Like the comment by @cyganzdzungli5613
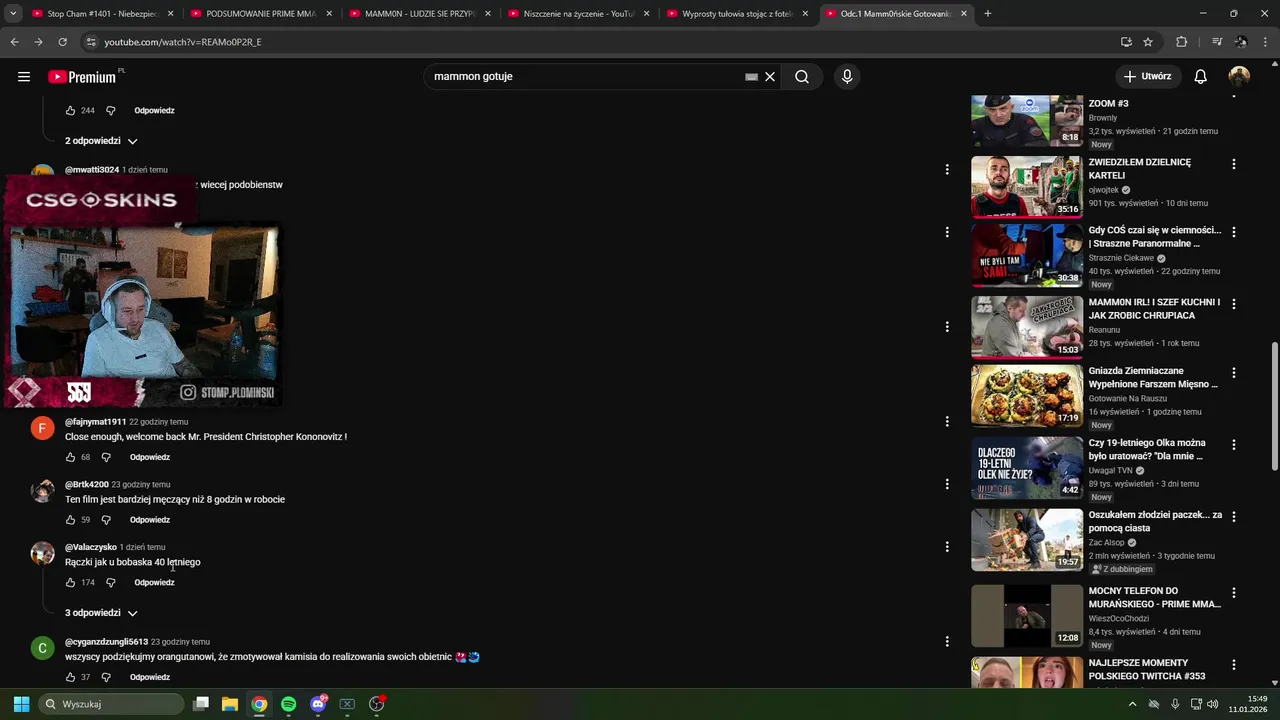 (x=70, y=677)
